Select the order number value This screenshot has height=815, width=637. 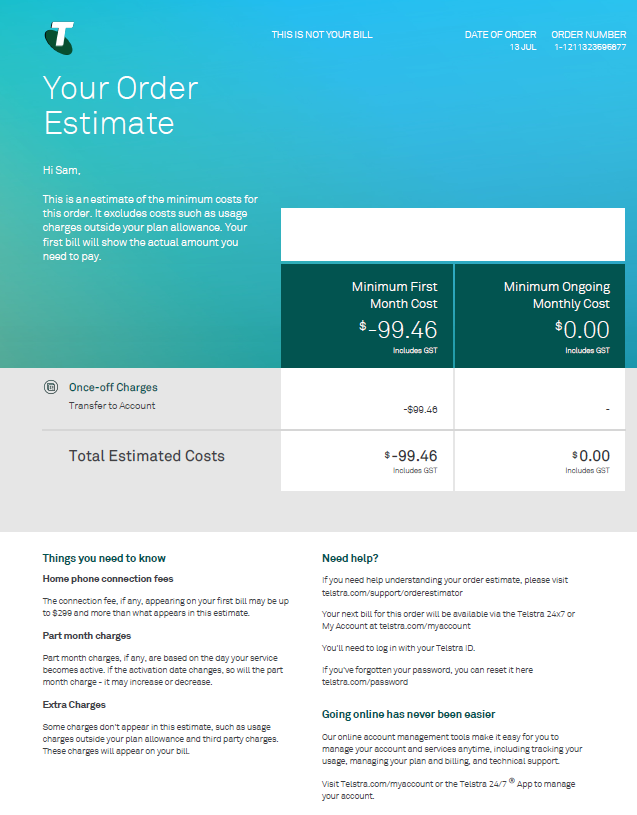(590, 47)
